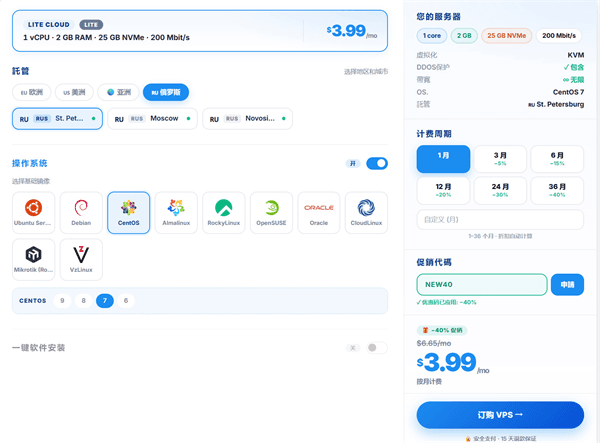The height and width of the screenshot is (443, 600).
Task: Pick the Almalinux OS icon
Action: point(176,212)
